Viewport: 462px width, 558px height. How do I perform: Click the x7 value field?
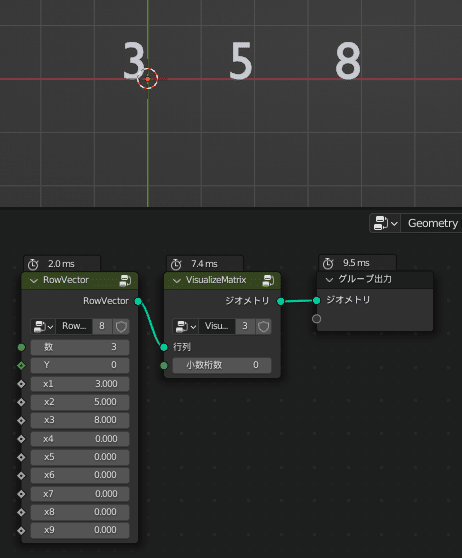80,494
